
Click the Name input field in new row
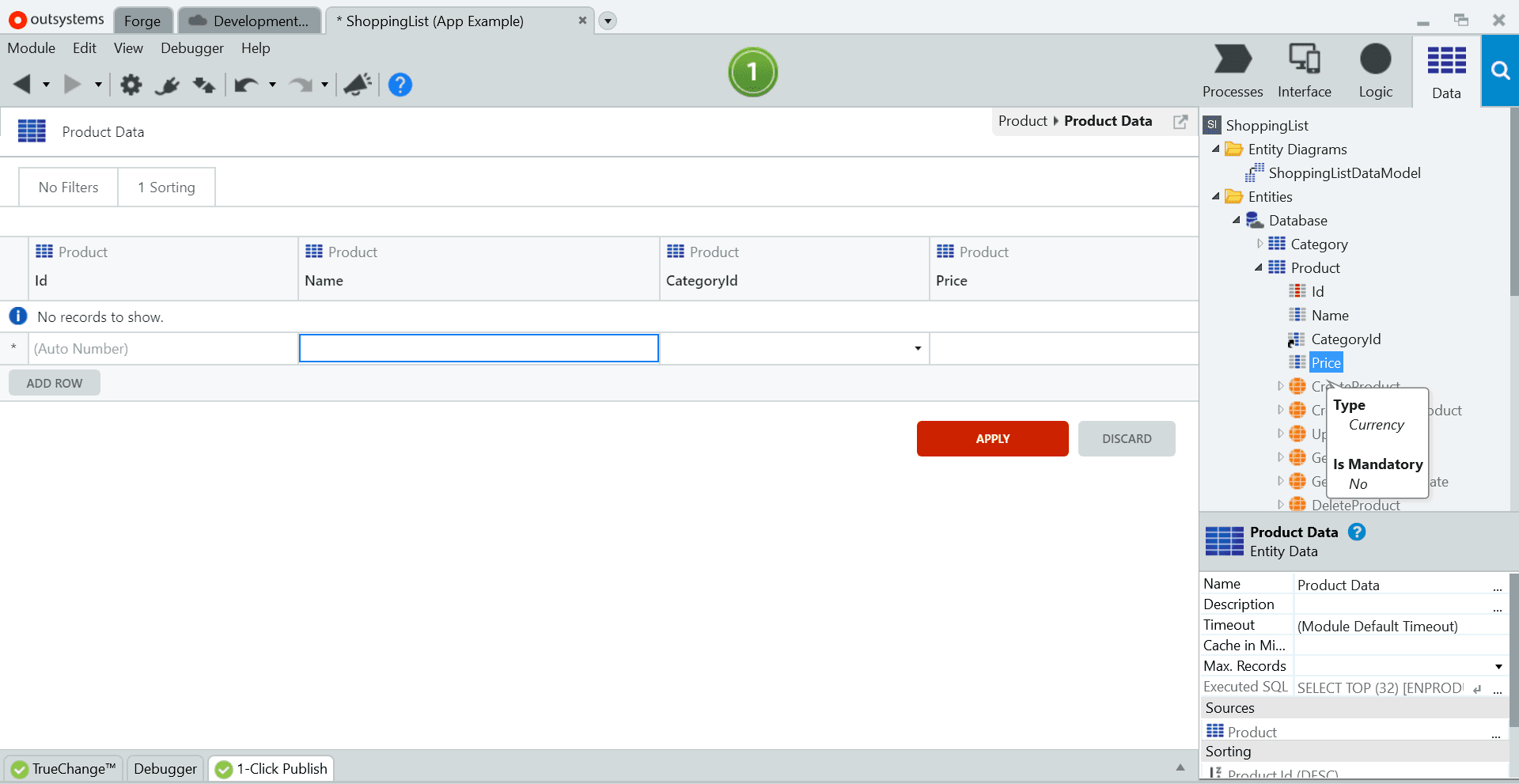[x=479, y=348]
